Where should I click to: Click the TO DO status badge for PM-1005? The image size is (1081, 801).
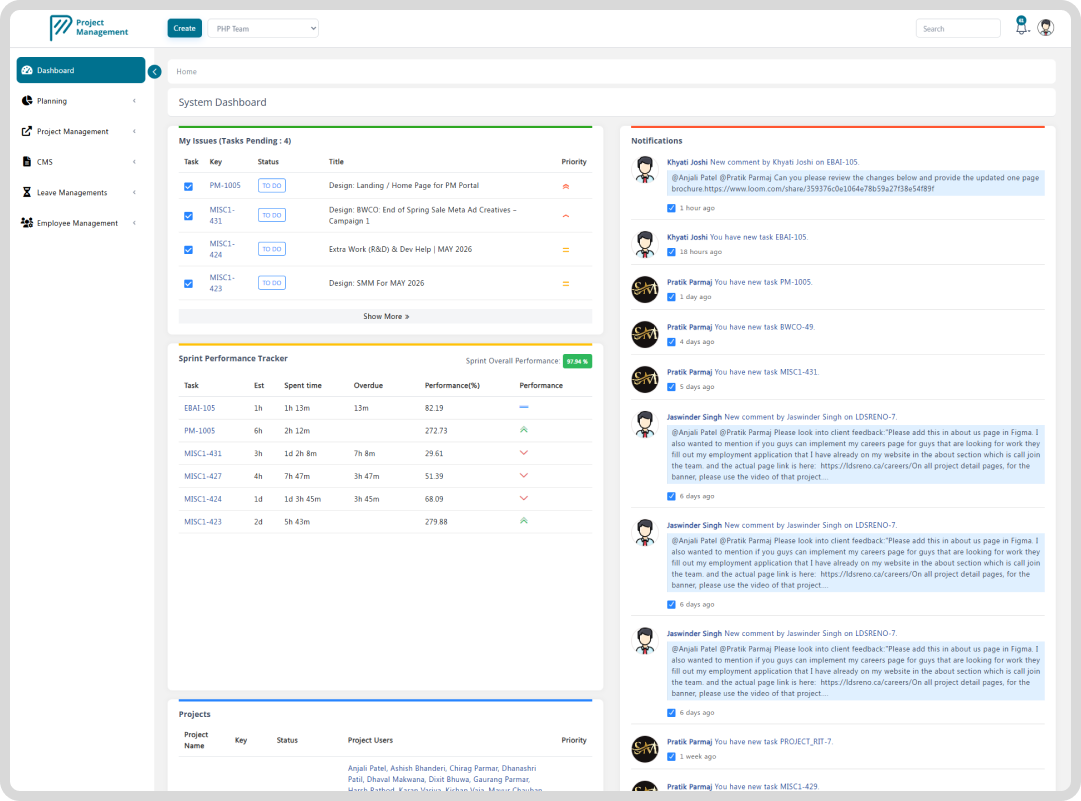272,185
